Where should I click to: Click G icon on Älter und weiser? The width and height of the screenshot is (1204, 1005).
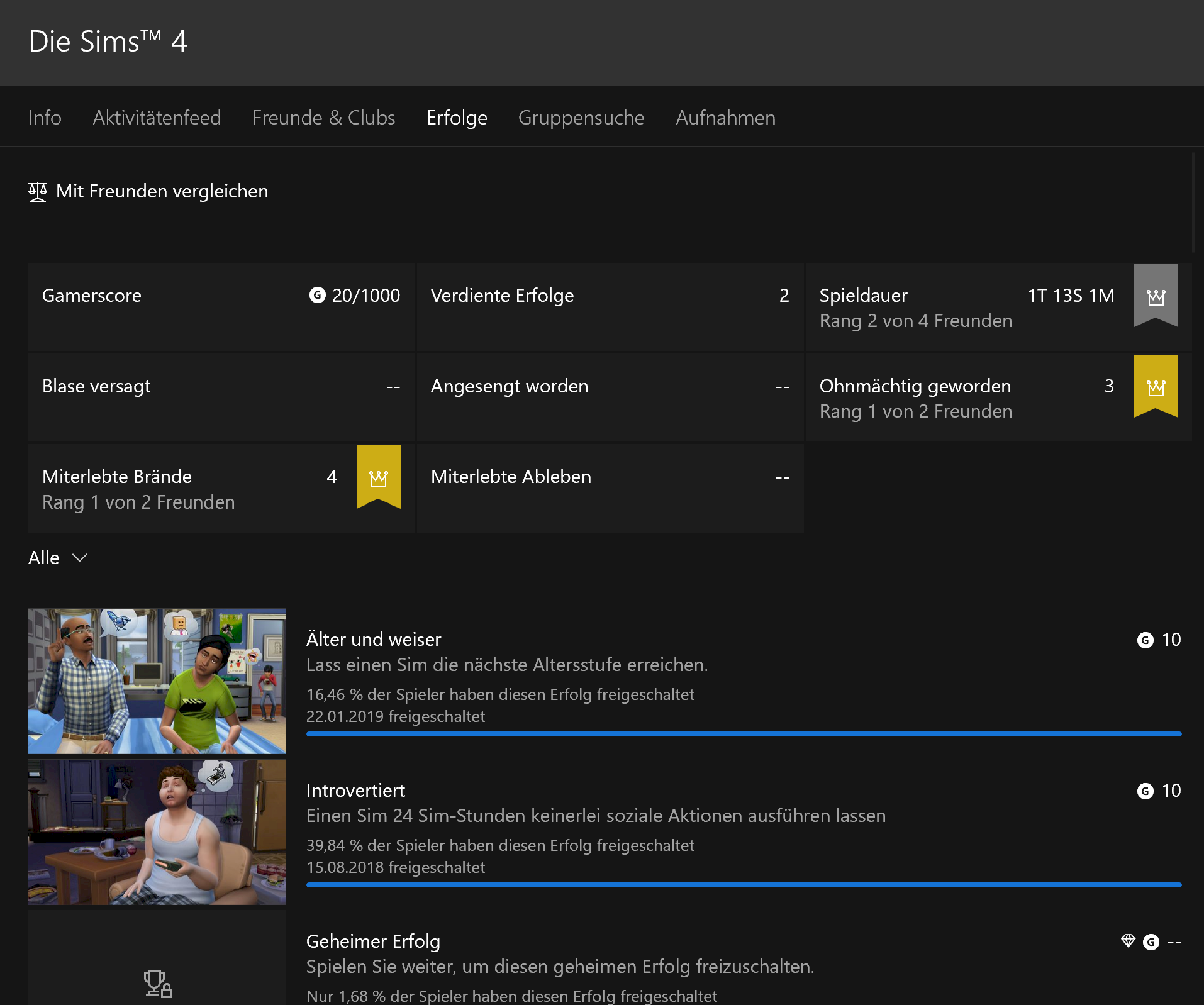[x=1145, y=640]
